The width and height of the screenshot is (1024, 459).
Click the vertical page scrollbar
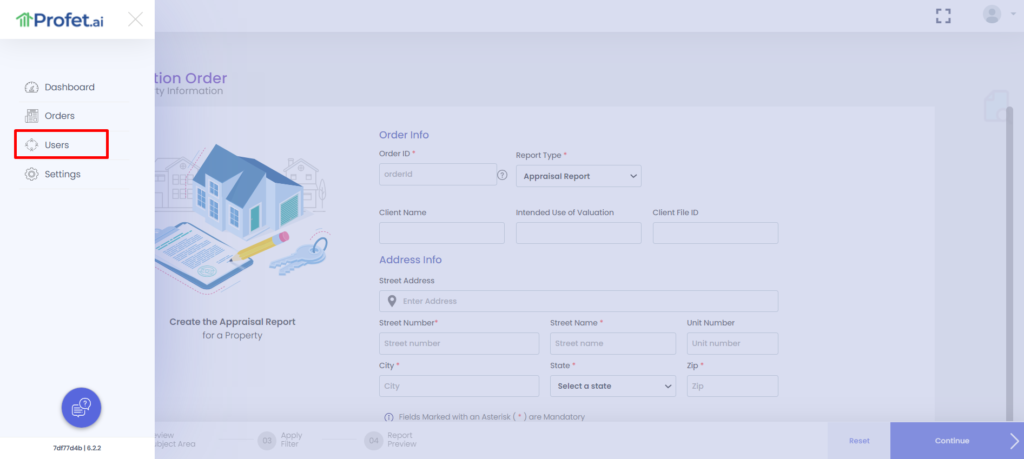tap(1008, 260)
